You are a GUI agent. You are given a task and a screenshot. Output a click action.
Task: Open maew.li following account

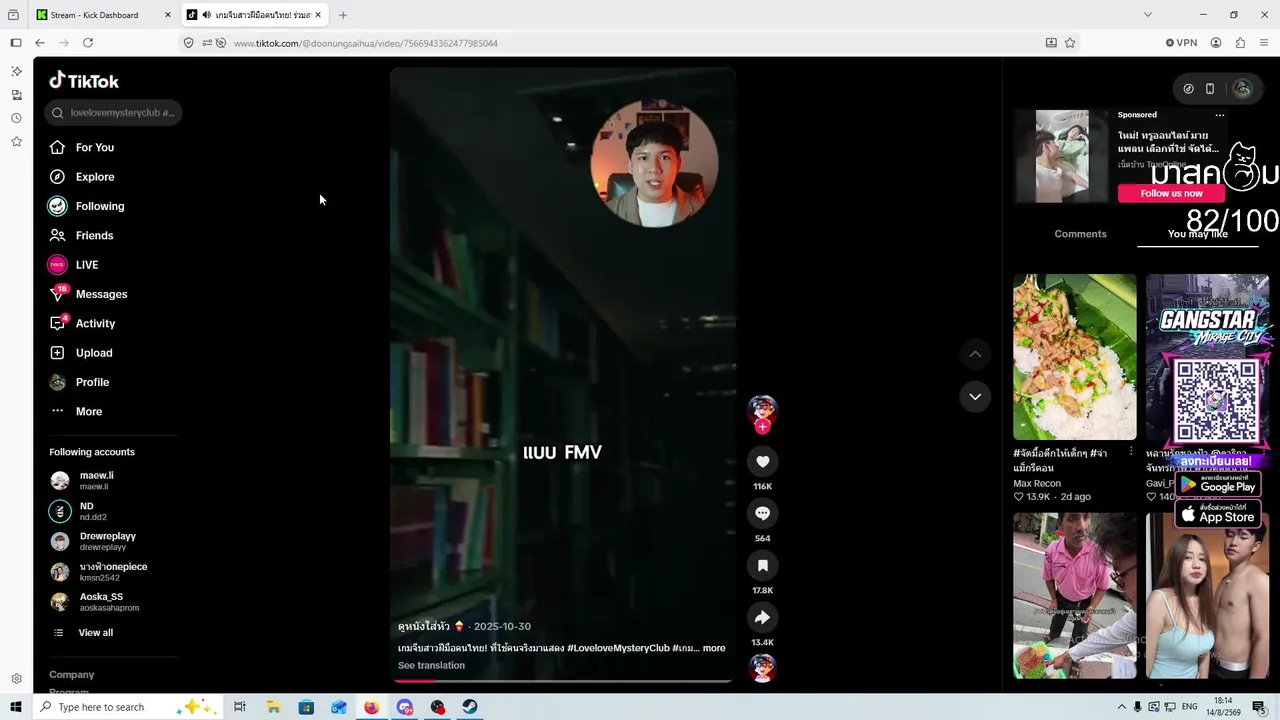[96, 480]
